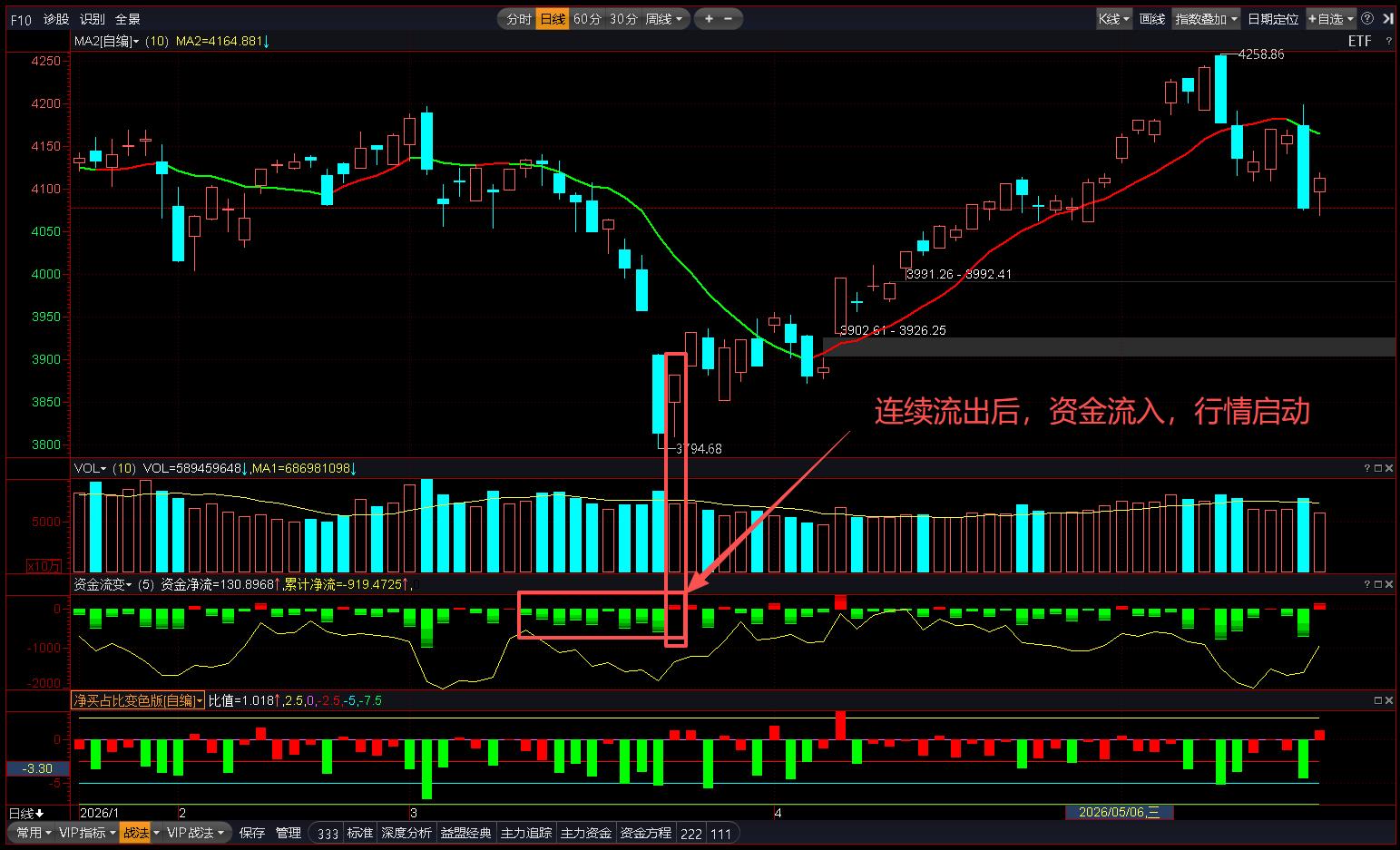
Task: Open the 诊股 stock diagnosis menu
Action: pyautogui.click(x=56, y=19)
